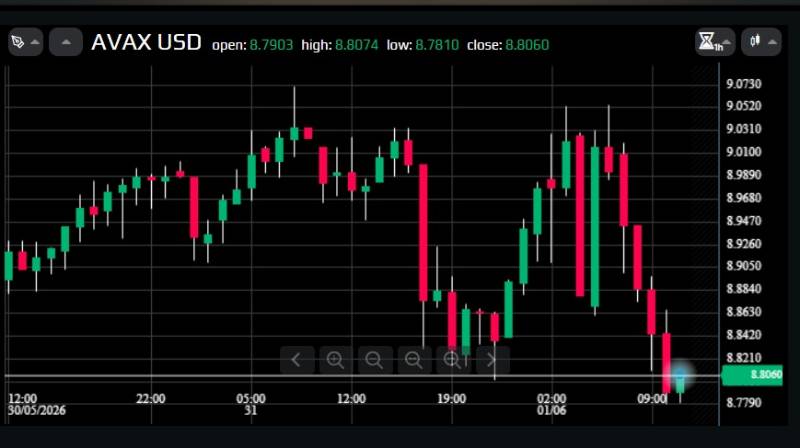Open the 1h timeframe hourglass dropdown
This screenshot has height=448, width=800.
coord(715,42)
